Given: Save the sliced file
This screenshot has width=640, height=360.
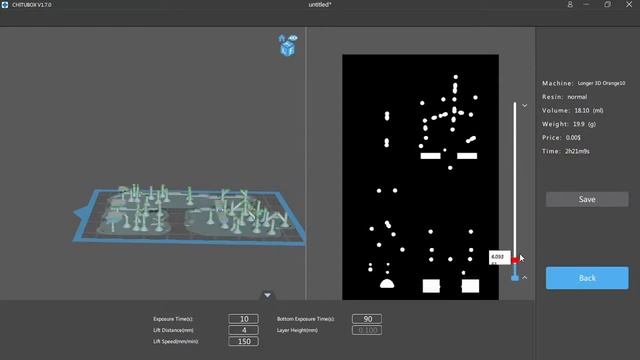Looking at the screenshot, I should coord(587,199).
